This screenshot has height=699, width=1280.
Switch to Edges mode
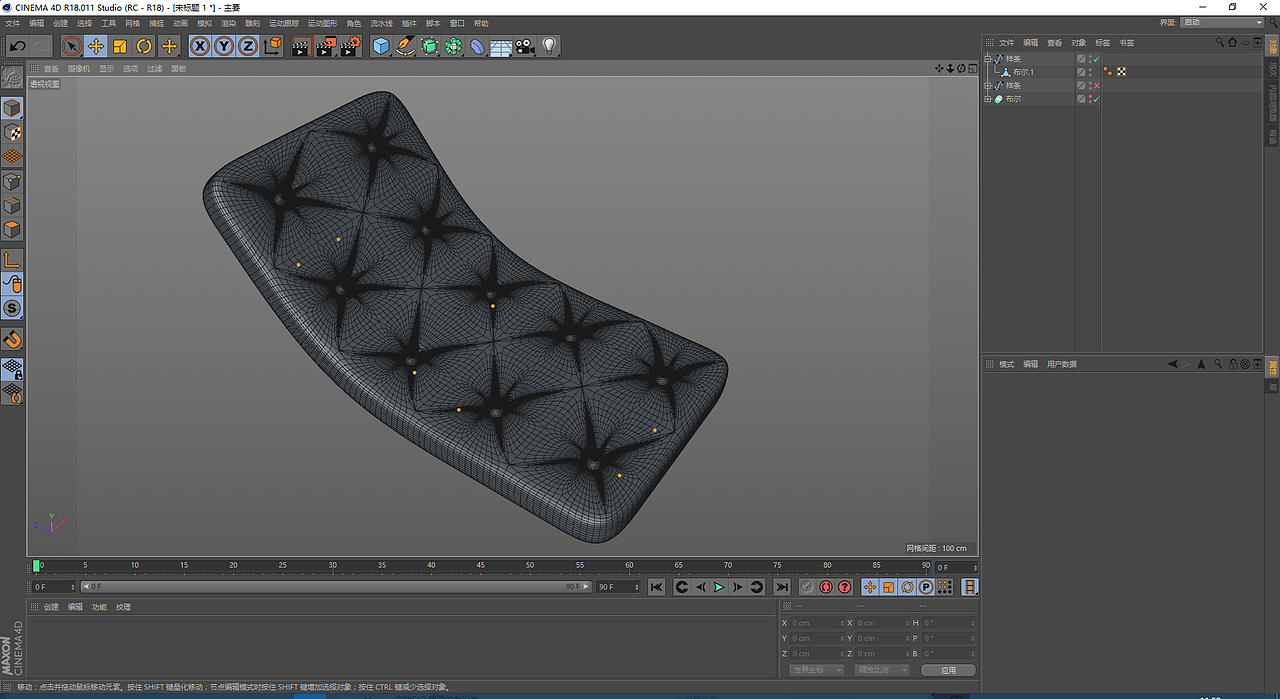(12, 205)
